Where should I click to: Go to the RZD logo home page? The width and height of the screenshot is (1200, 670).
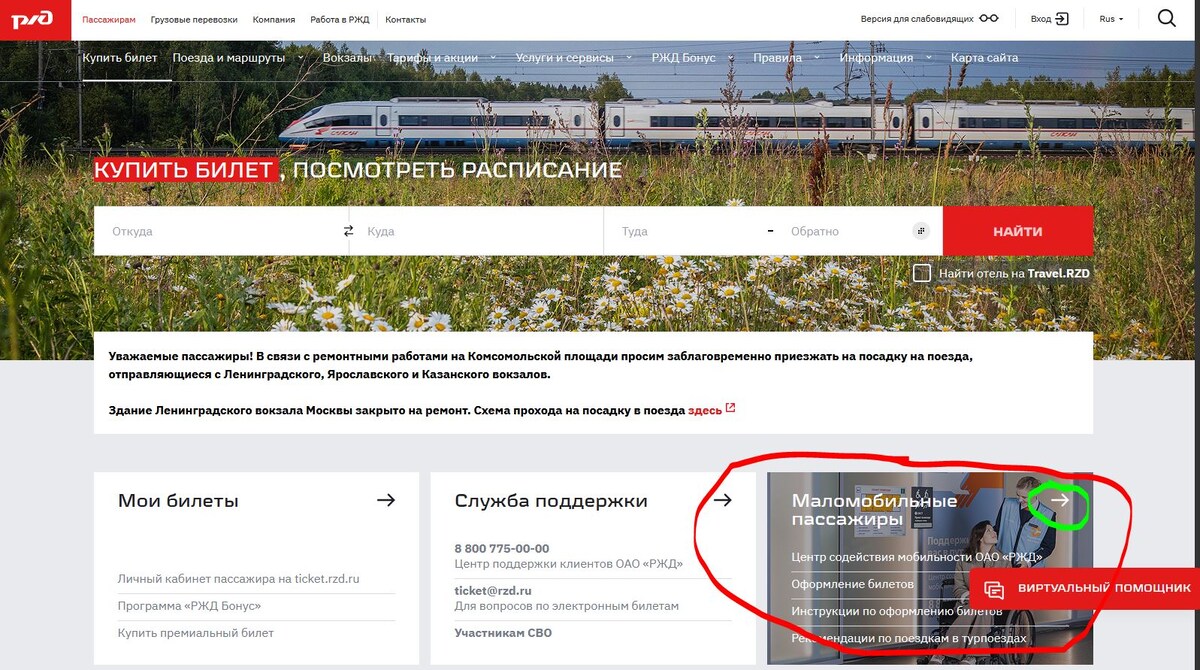click(x=34, y=19)
